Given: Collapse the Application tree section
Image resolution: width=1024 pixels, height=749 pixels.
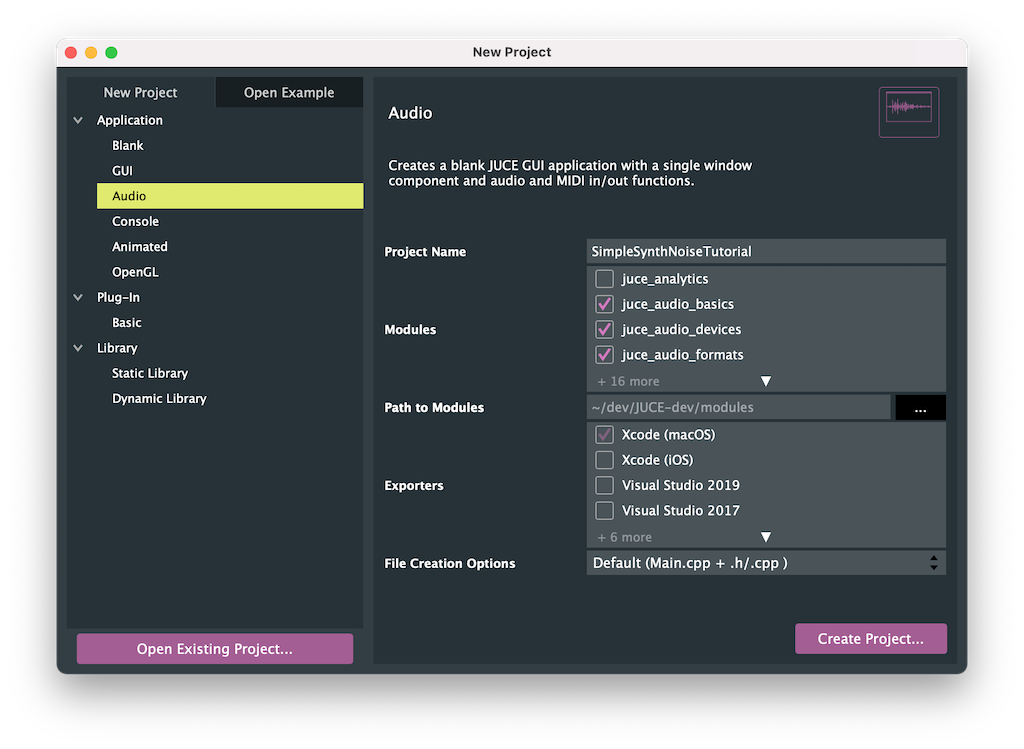Looking at the screenshot, I should coord(78,120).
